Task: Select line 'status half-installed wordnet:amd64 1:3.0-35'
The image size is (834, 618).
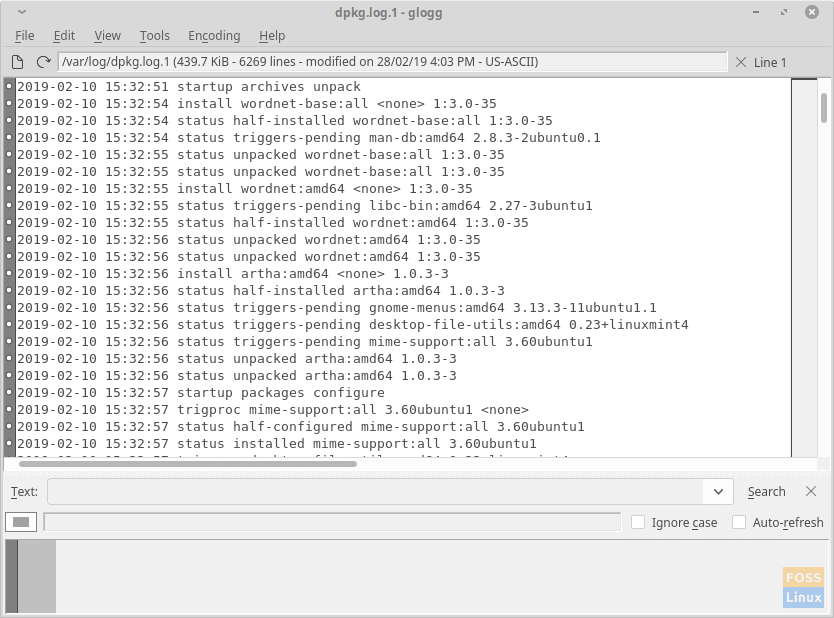Action: click(x=273, y=222)
